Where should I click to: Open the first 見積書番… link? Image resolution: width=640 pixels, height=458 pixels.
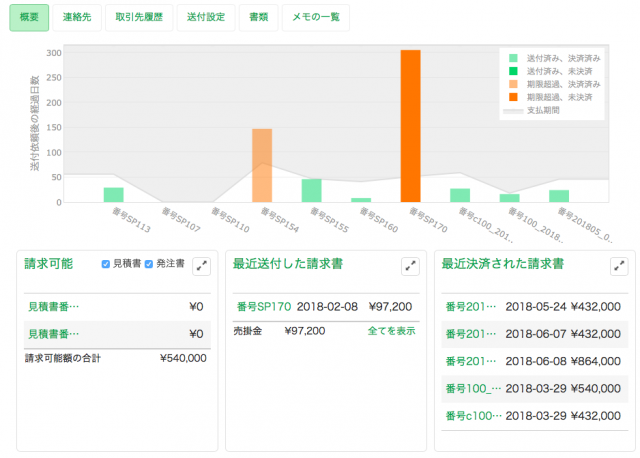(53, 307)
